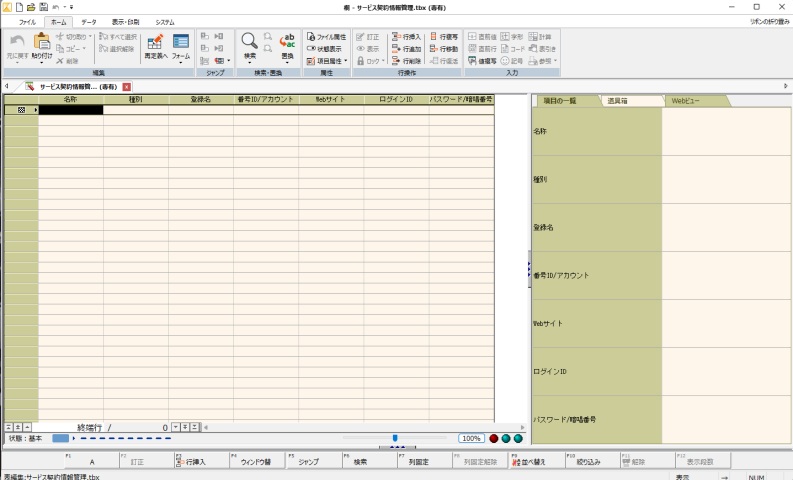793x480 pixels.
Task: Click F3 行挿入 function key button
Action: (201, 460)
